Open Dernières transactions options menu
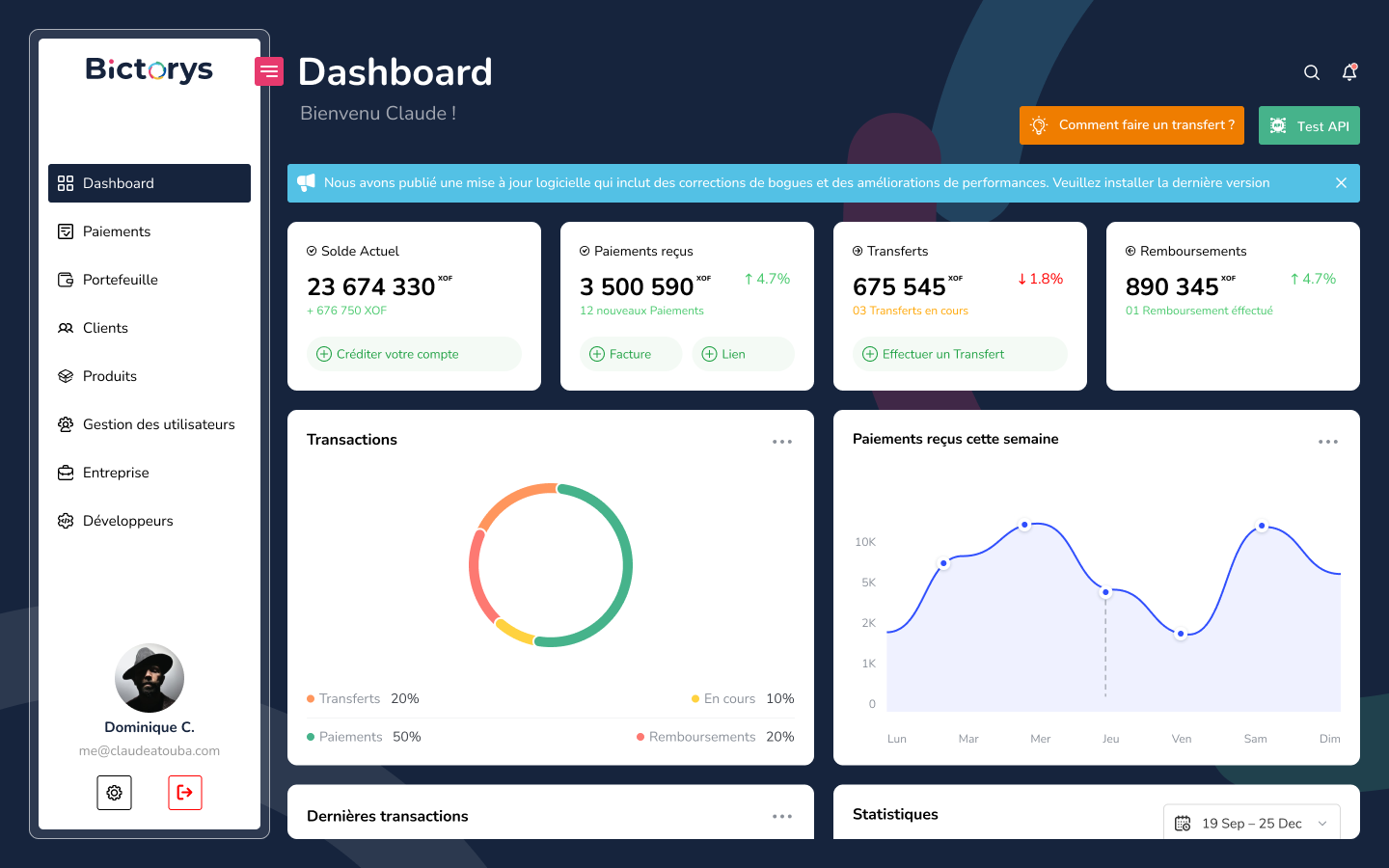The image size is (1389, 868). tap(782, 816)
